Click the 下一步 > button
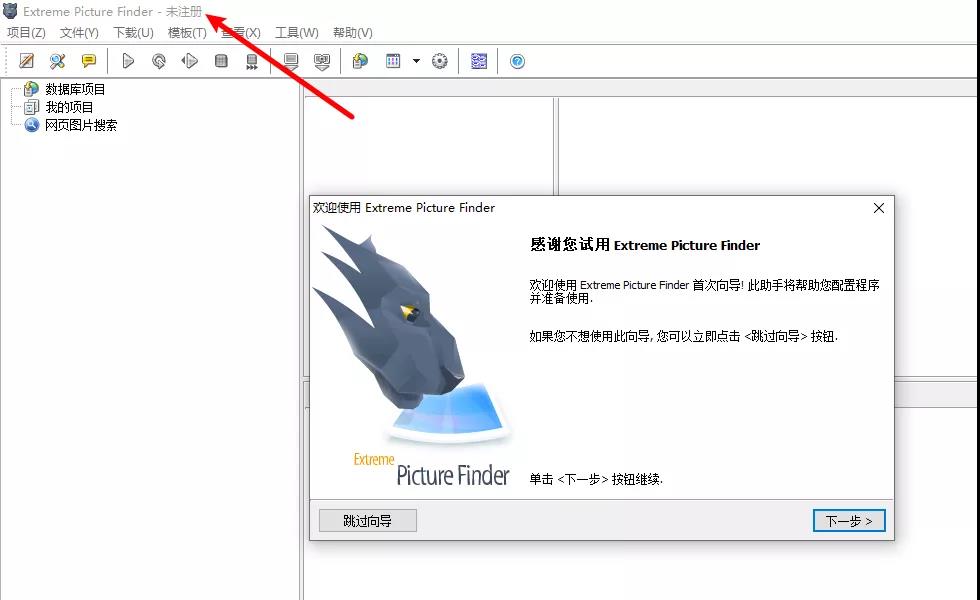 [849, 521]
